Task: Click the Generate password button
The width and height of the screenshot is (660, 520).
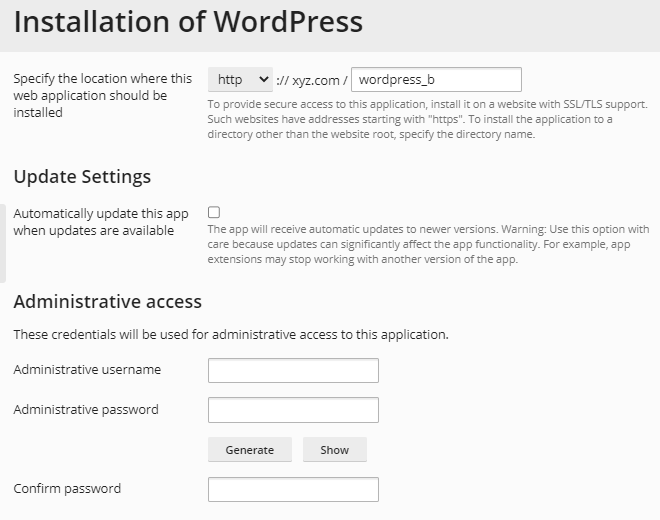Action: (x=250, y=450)
